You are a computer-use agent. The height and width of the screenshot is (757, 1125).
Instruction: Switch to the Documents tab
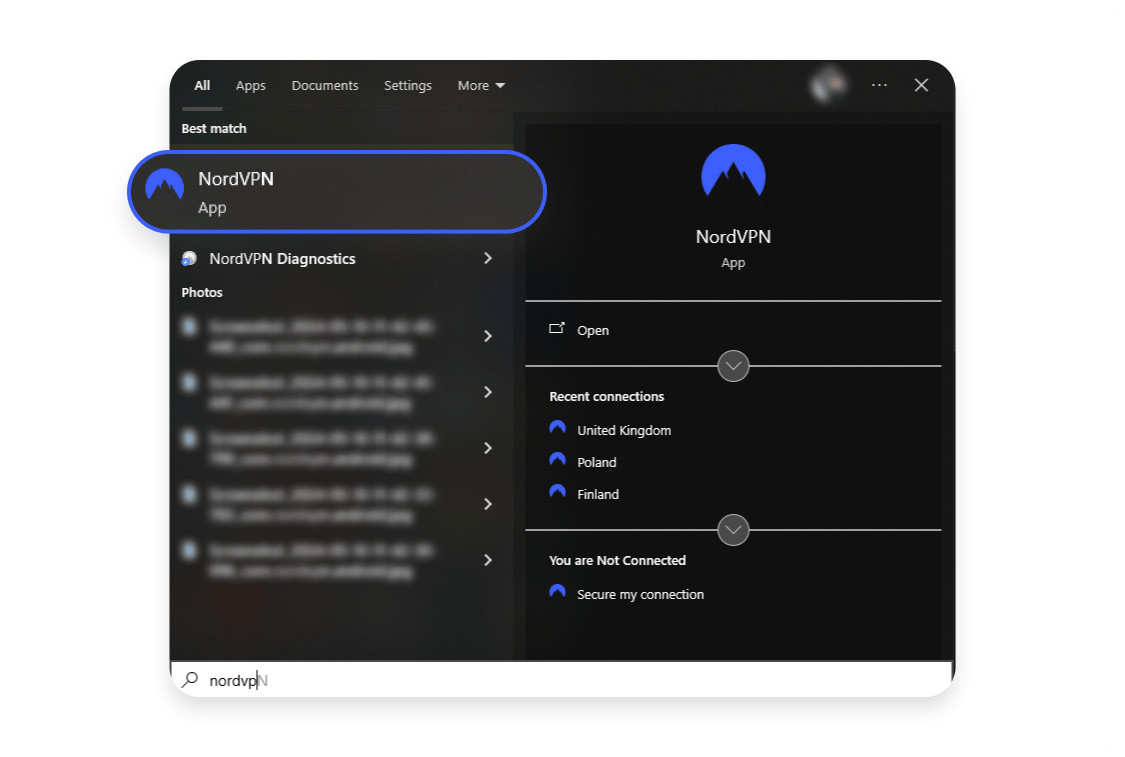324,85
